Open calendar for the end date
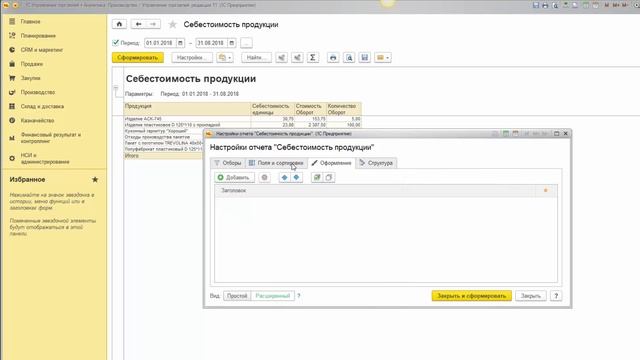 231,43
